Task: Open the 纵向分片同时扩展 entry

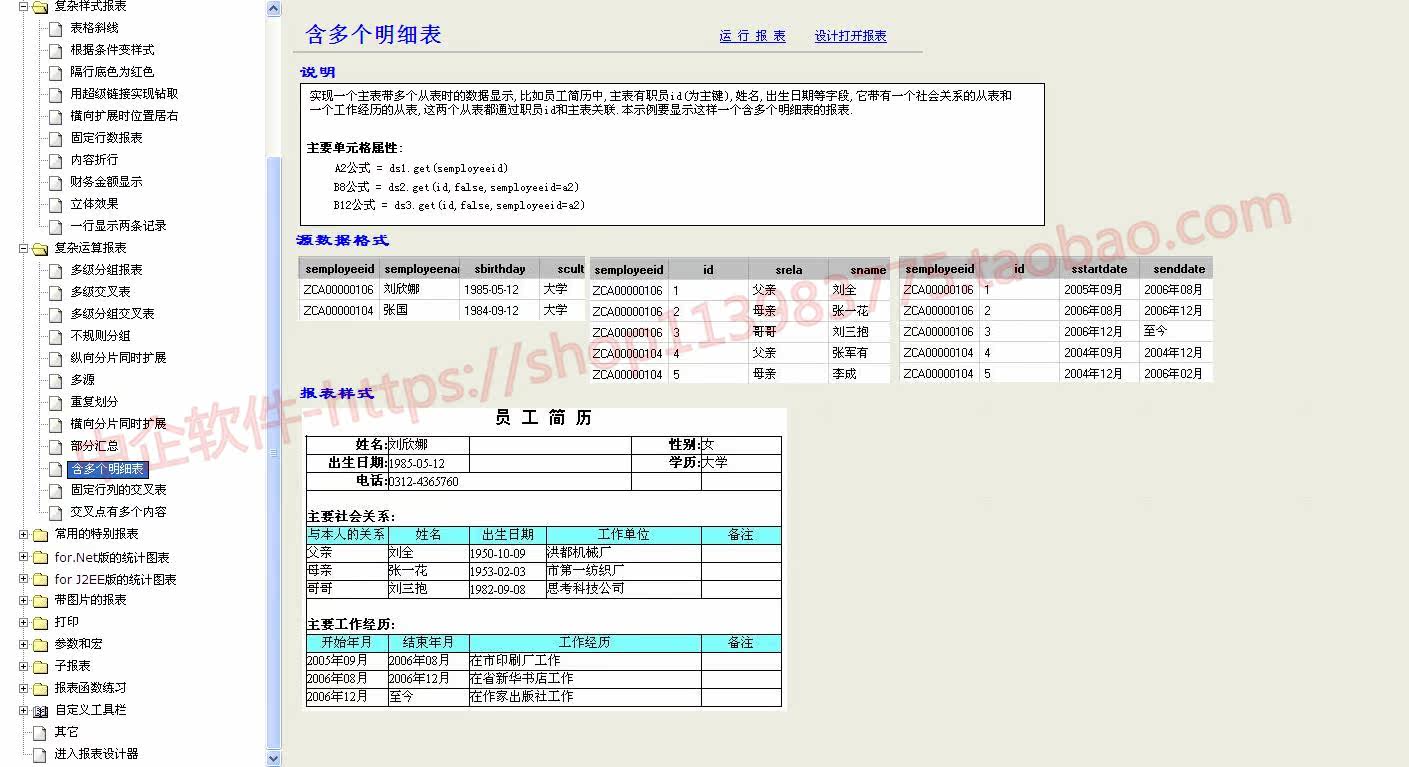Action: point(118,358)
